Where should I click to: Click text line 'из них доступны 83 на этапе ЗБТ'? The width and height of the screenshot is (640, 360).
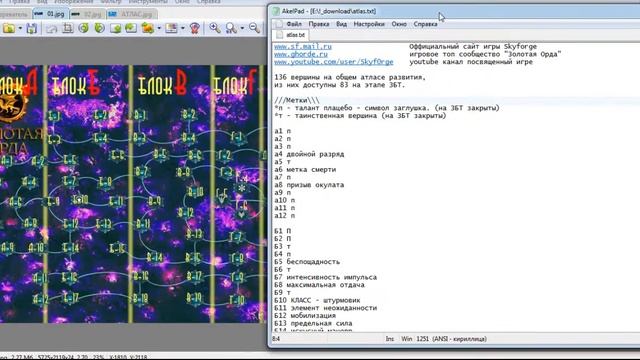(340, 85)
